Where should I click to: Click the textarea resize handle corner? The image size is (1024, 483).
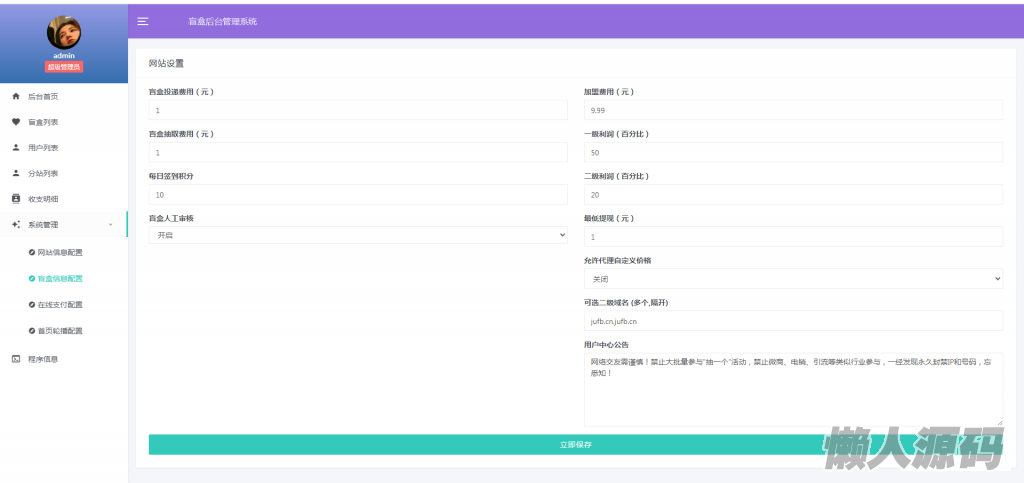[x=999, y=422]
